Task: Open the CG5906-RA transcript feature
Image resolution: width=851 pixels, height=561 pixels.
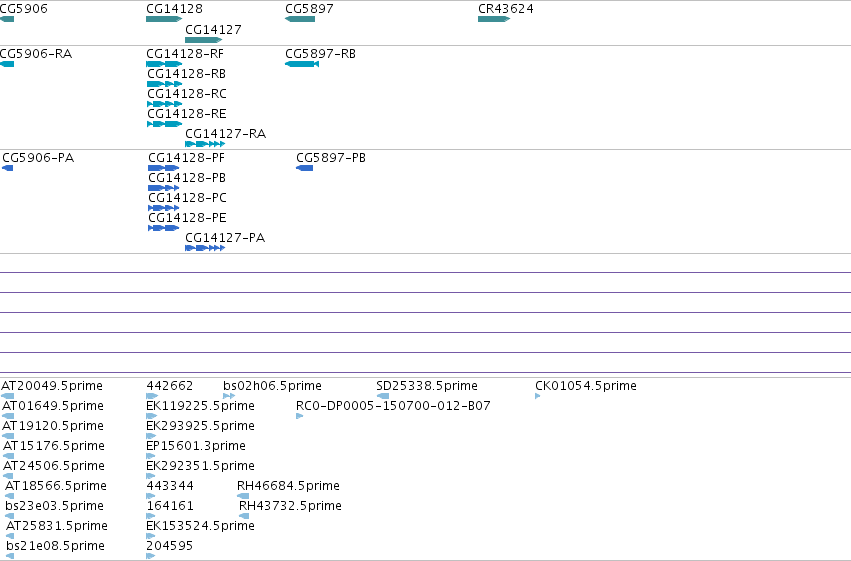Action: (7, 64)
